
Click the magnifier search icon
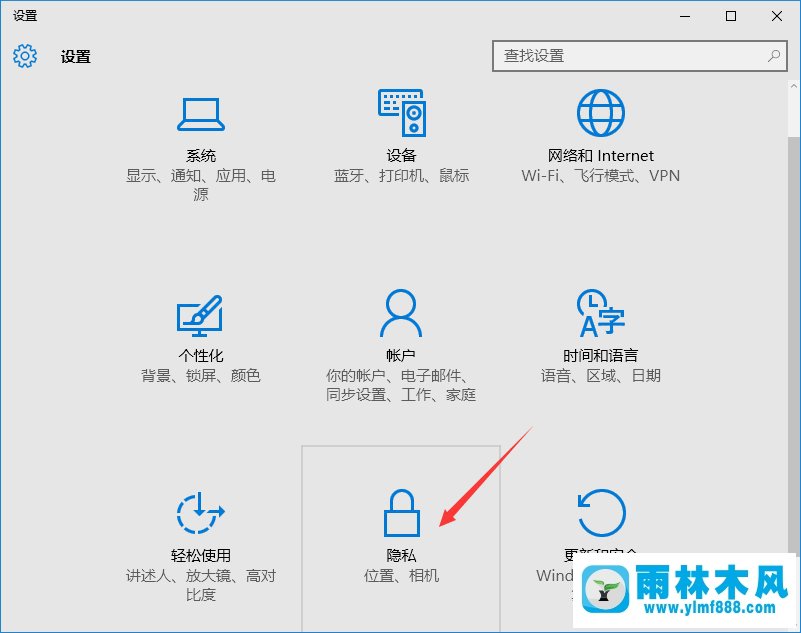(x=774, y=56)
